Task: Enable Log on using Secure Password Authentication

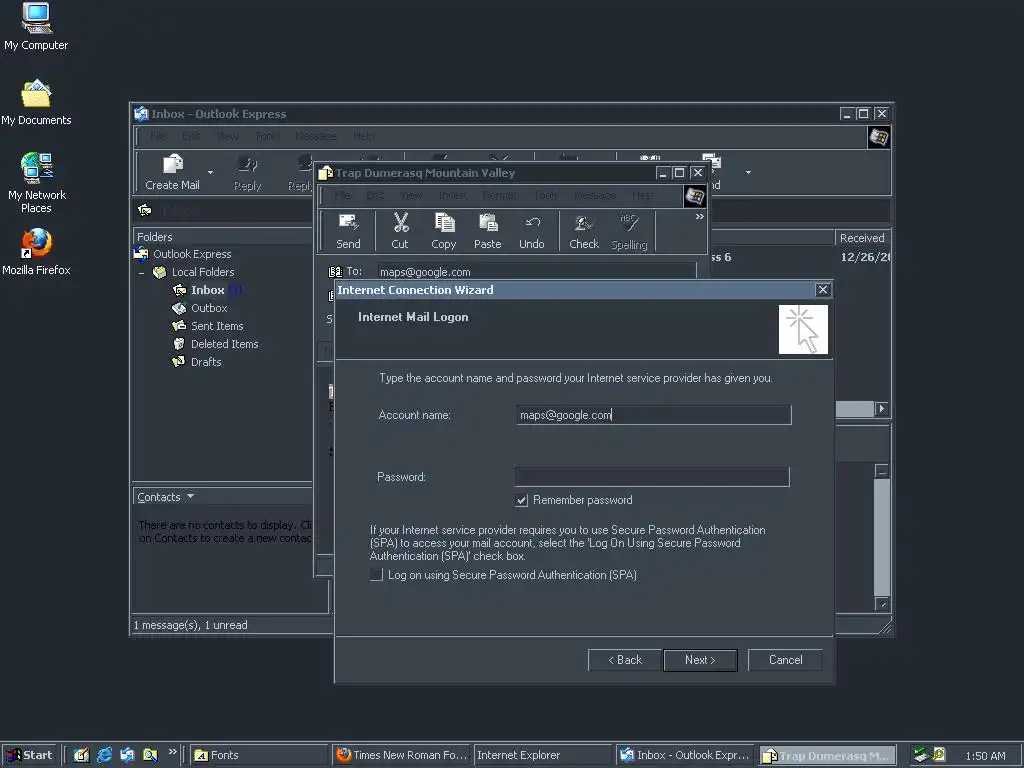Action: coord(376,575)
